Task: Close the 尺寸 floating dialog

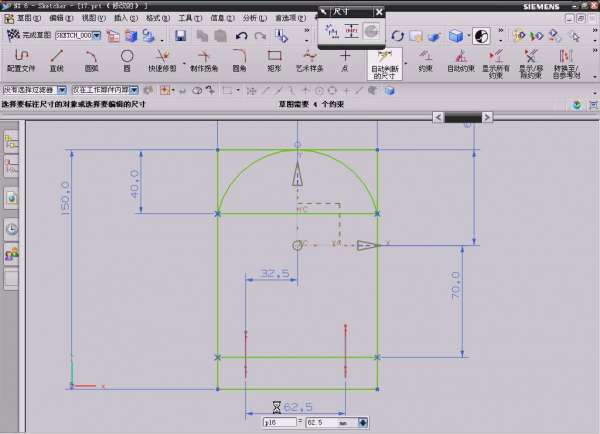Action: coord(378,10)
